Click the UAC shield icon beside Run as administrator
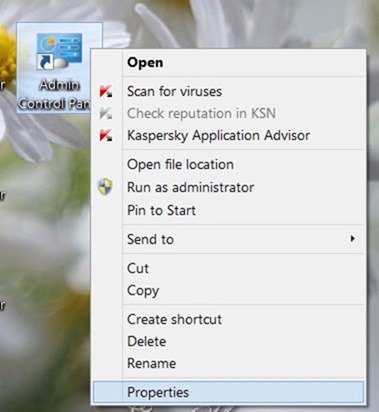Screen dimensions: 379x412 point(105,187)
